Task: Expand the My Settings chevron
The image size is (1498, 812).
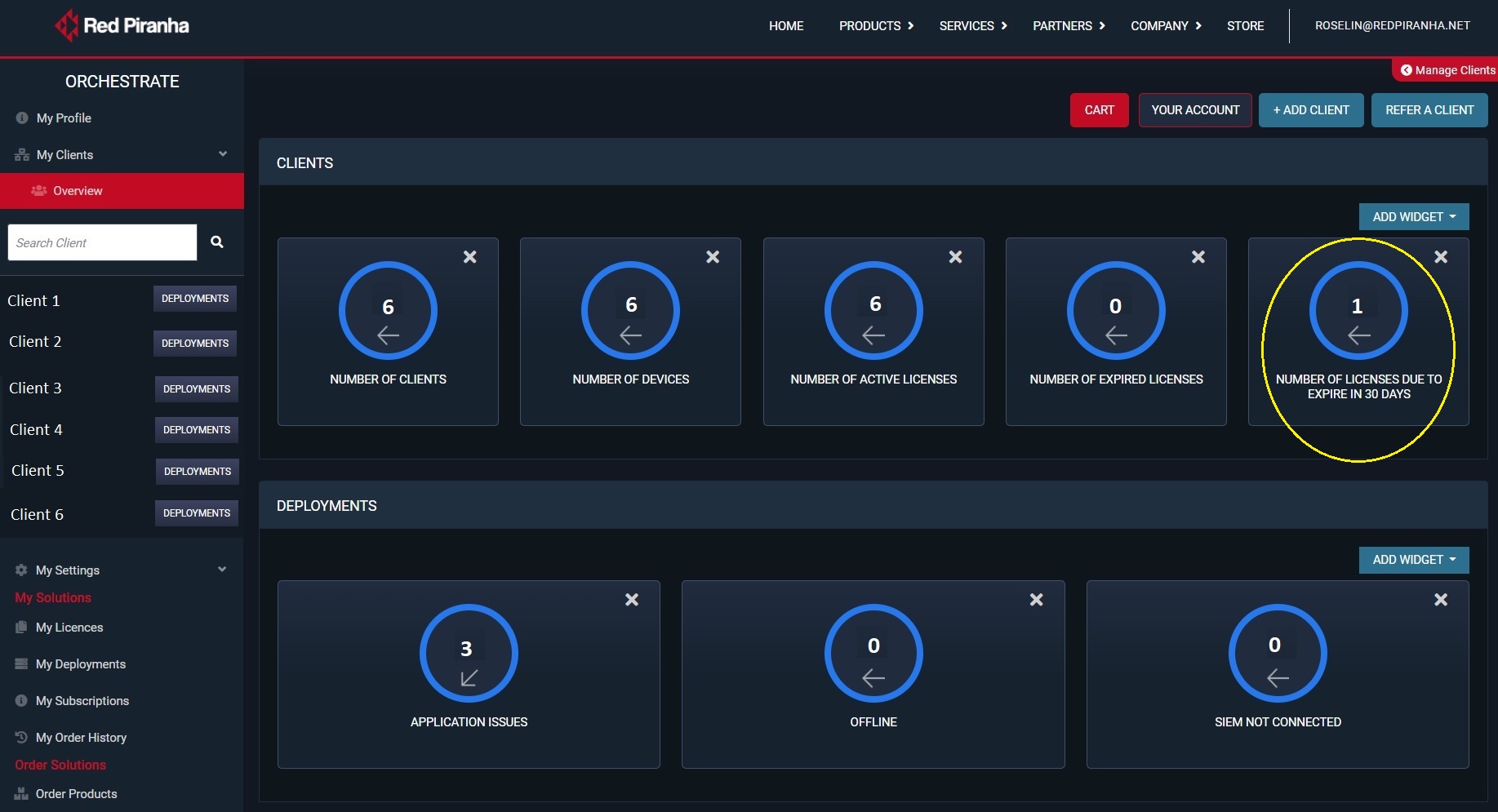Action: [222, 570]
